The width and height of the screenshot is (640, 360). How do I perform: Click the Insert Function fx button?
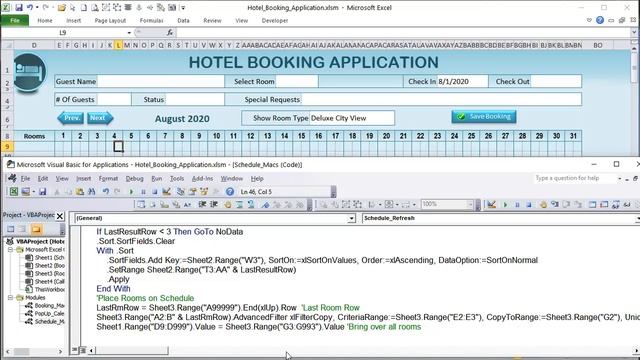click(x=170, y=32)
